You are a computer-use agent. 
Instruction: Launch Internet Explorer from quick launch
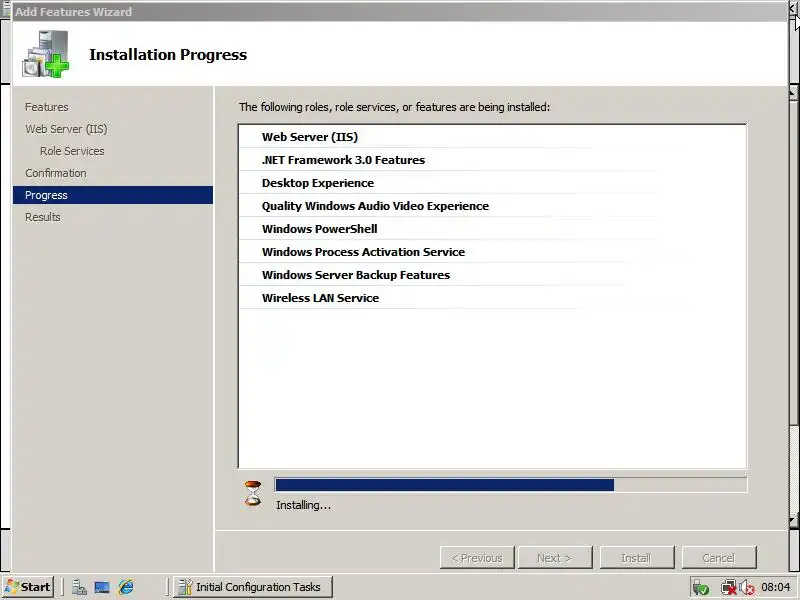coord(126,587)
